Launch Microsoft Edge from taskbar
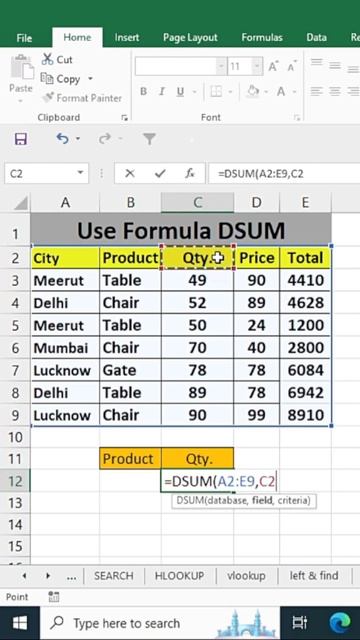 (339, 623)
